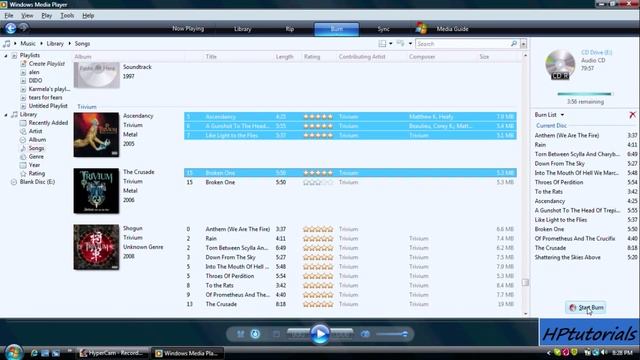
Task: Select Recently Added in the Library
Action: pyautogui.click(x=48, y=122)
